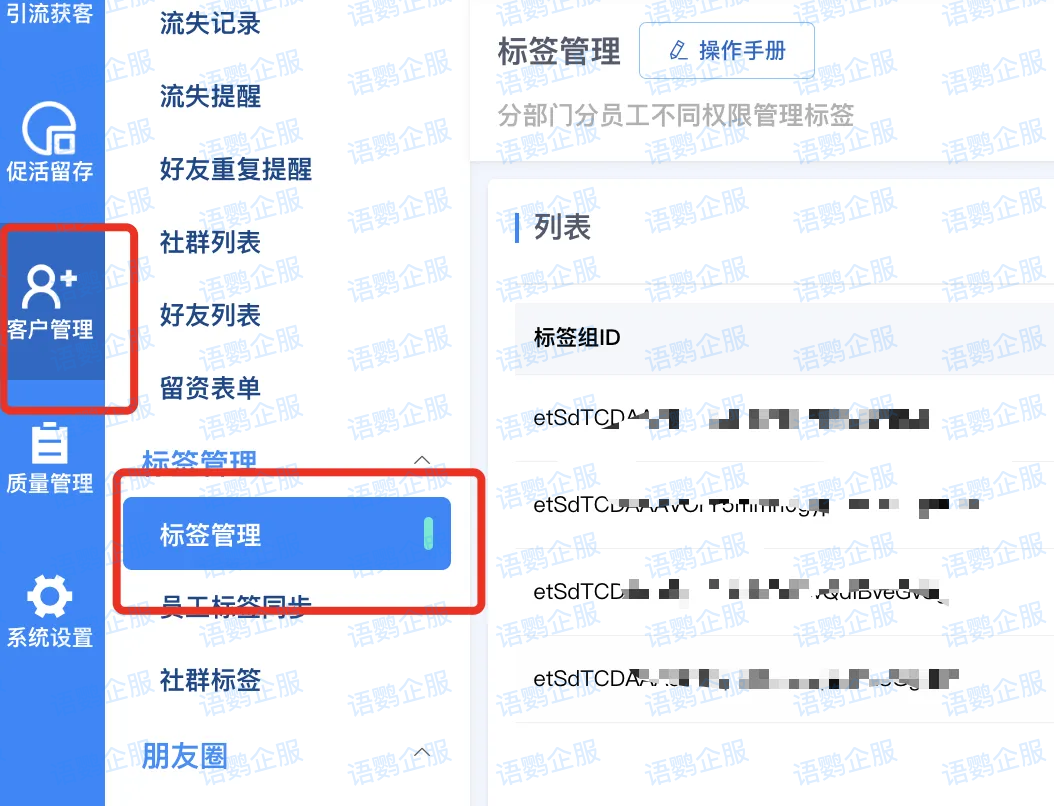This screenshot has width=1054, height=806.
Task: Open the 流失提醒 menu item
Action: [x=210, y=96]
